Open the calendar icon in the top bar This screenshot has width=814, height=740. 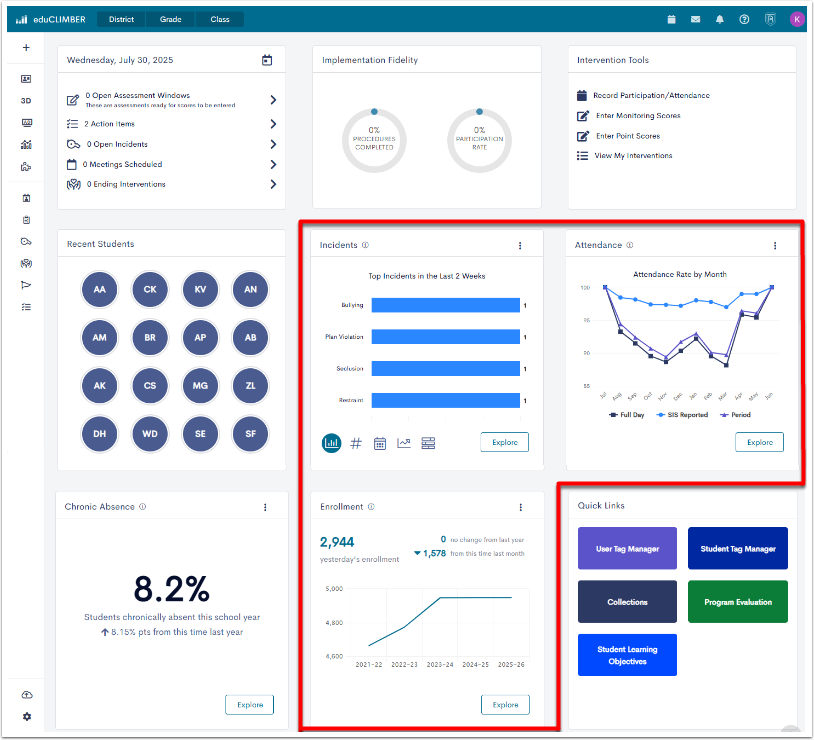671,20
